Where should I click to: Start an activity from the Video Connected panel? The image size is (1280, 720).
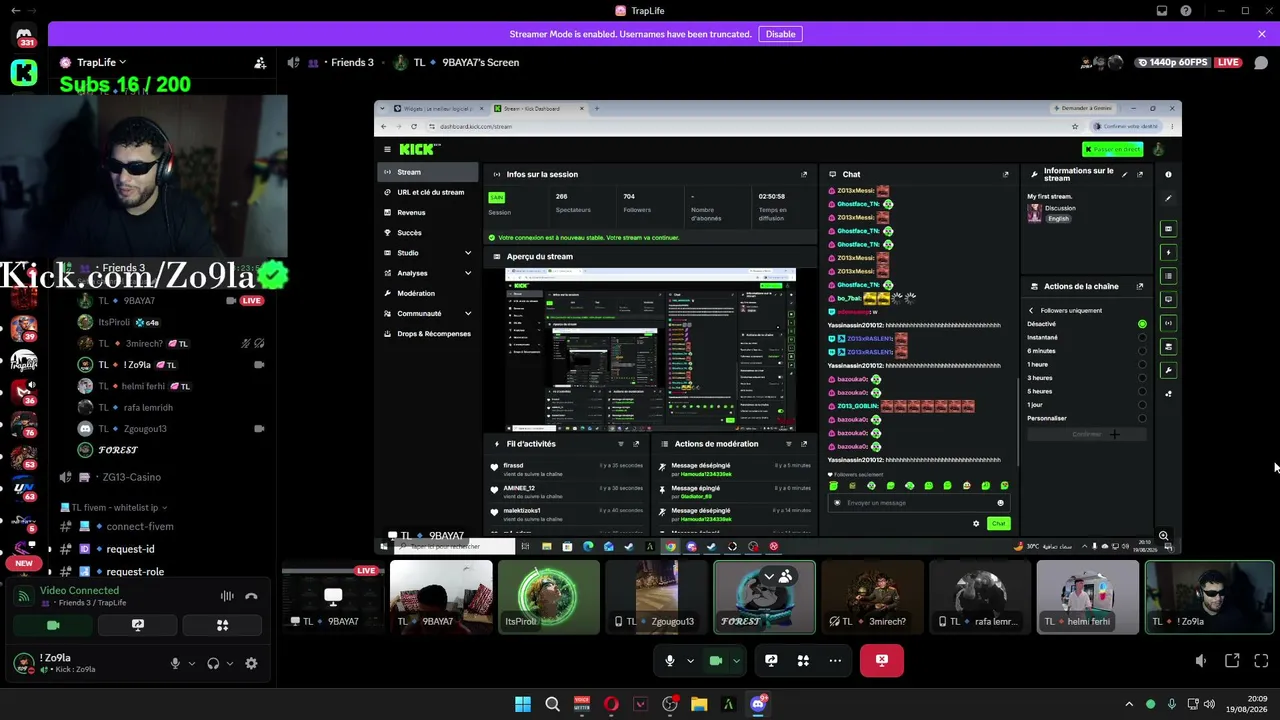(x=222, y=625)
